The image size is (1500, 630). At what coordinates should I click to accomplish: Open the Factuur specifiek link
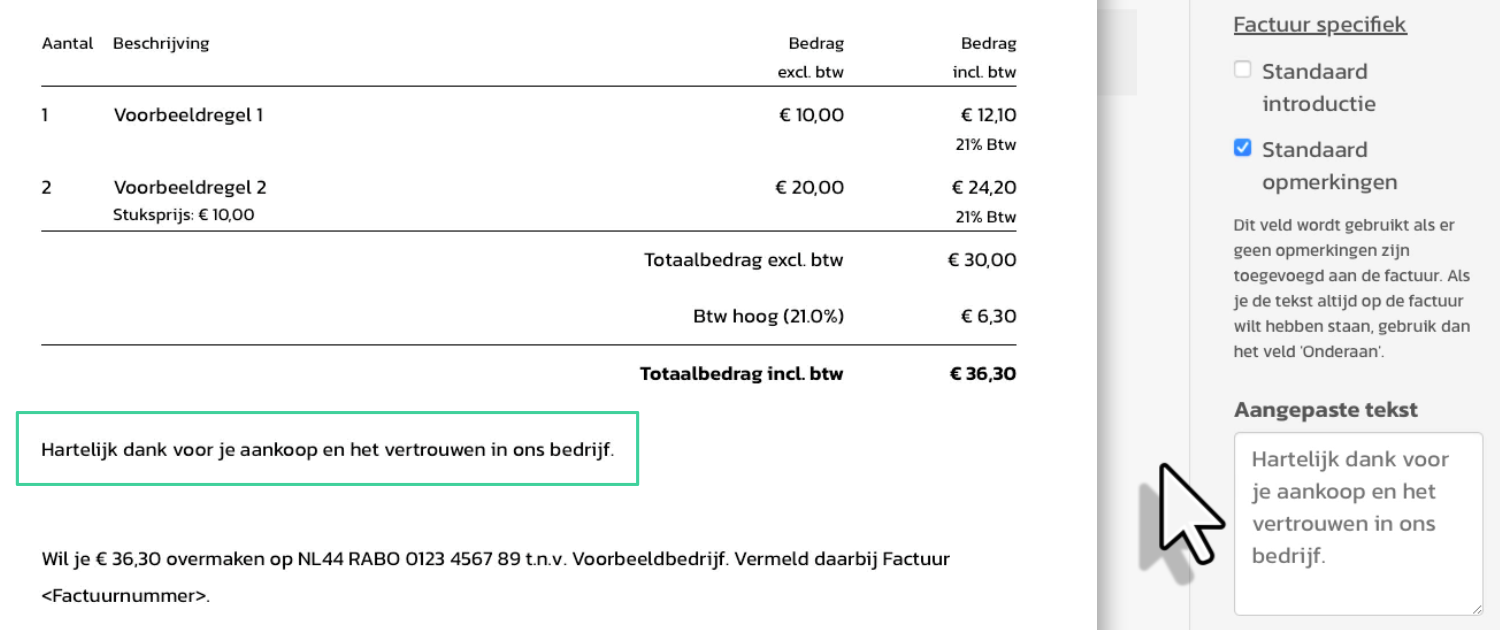(x=1321, y=23)
